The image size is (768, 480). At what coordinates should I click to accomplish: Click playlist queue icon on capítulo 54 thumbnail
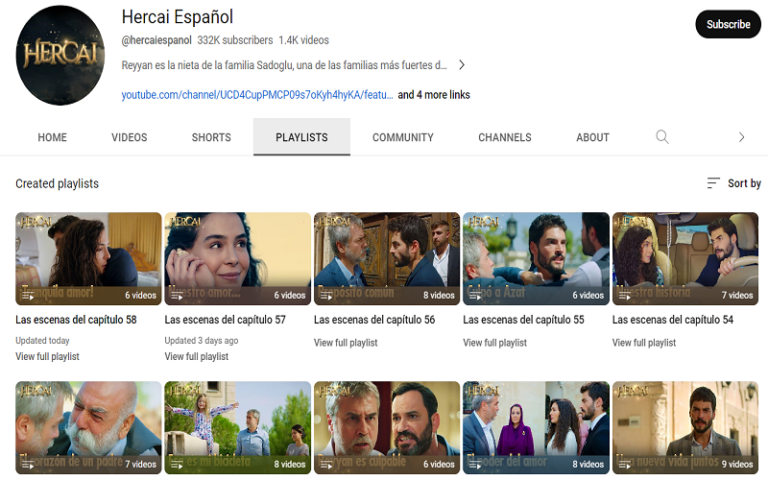pos(624,295)
